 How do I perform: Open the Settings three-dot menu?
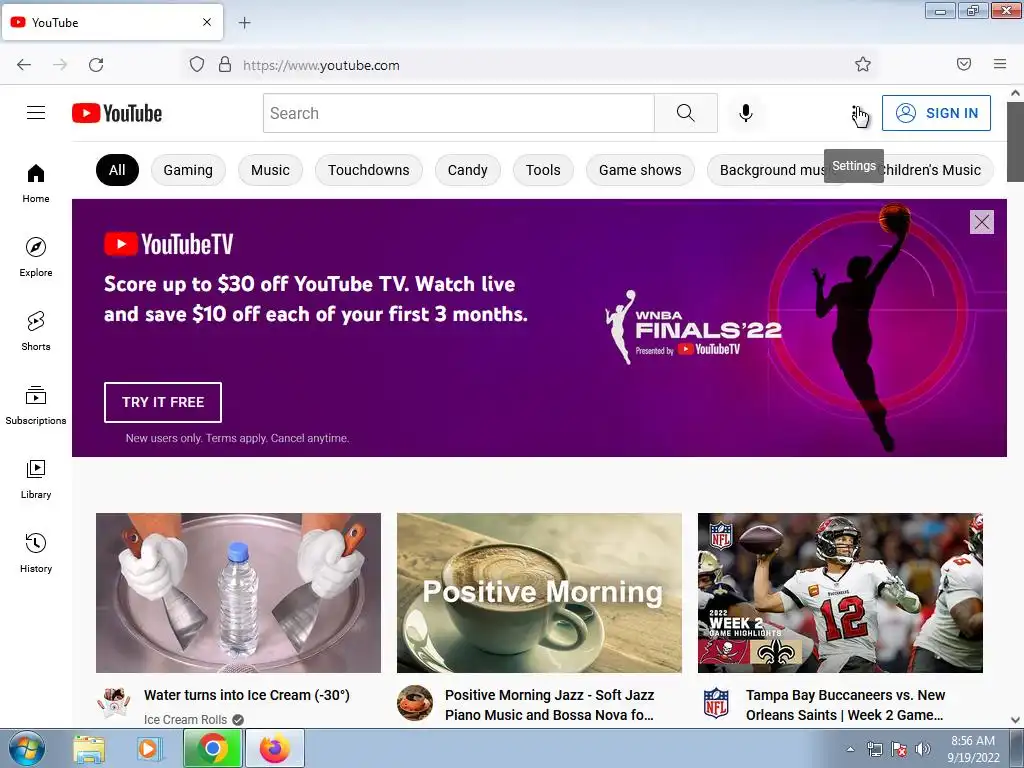(854, 114)
